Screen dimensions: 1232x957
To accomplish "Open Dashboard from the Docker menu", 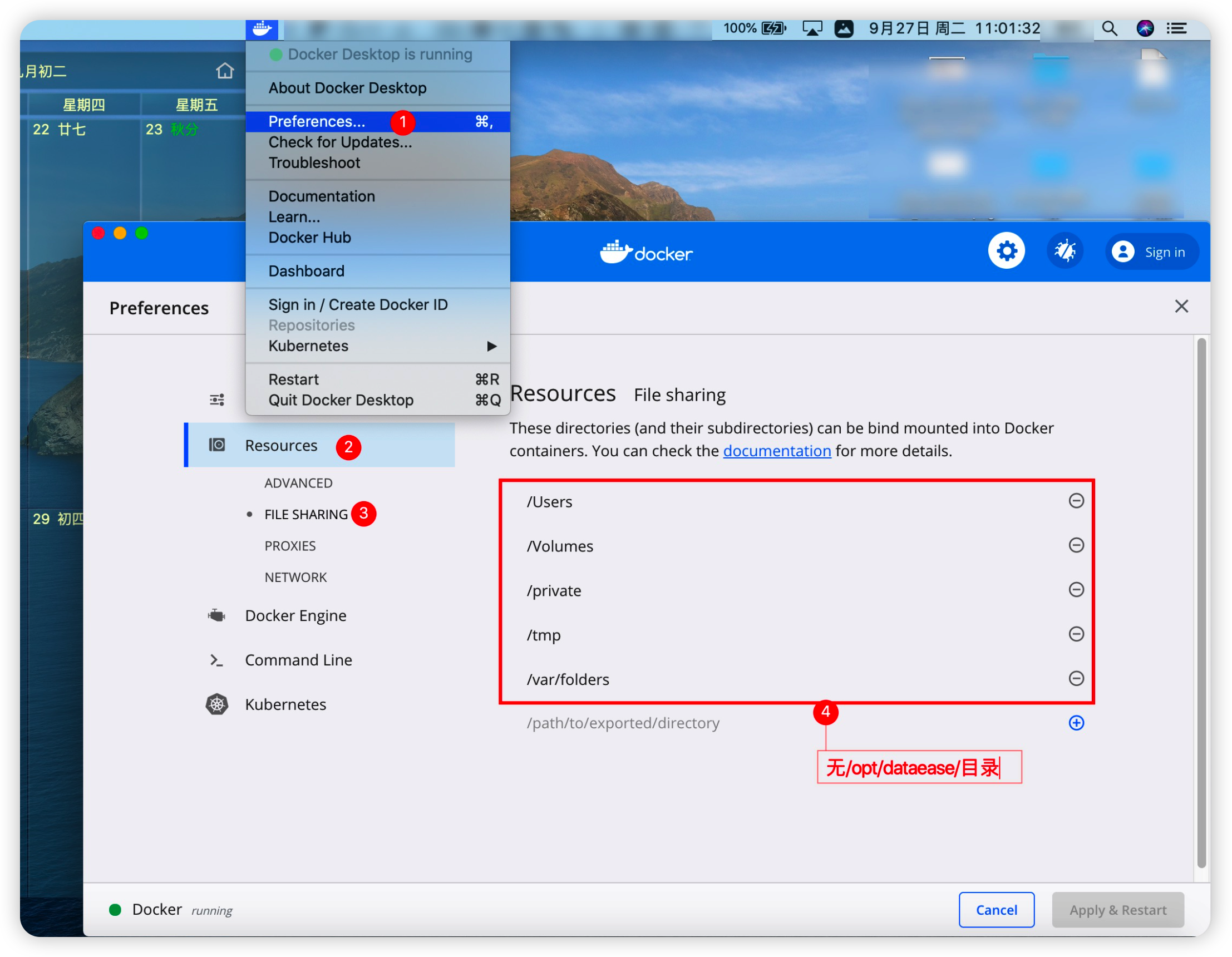I will pos(306,271).
